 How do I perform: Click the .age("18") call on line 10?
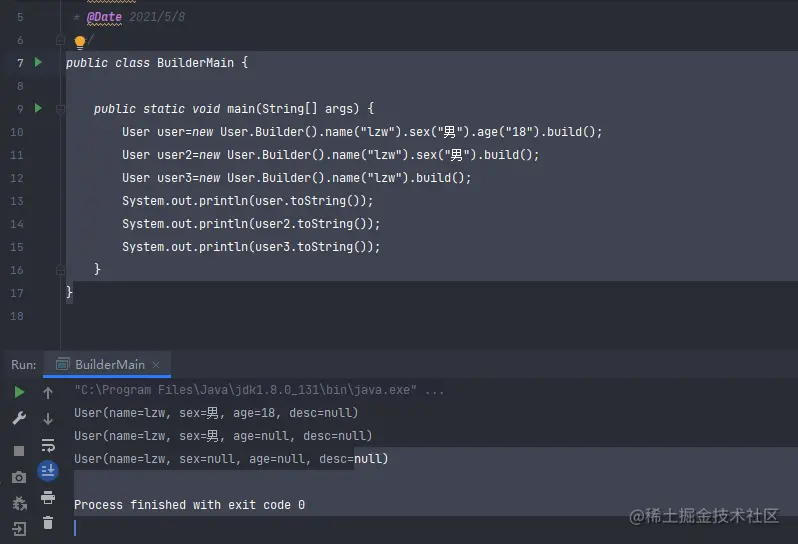tap(506, 132)
